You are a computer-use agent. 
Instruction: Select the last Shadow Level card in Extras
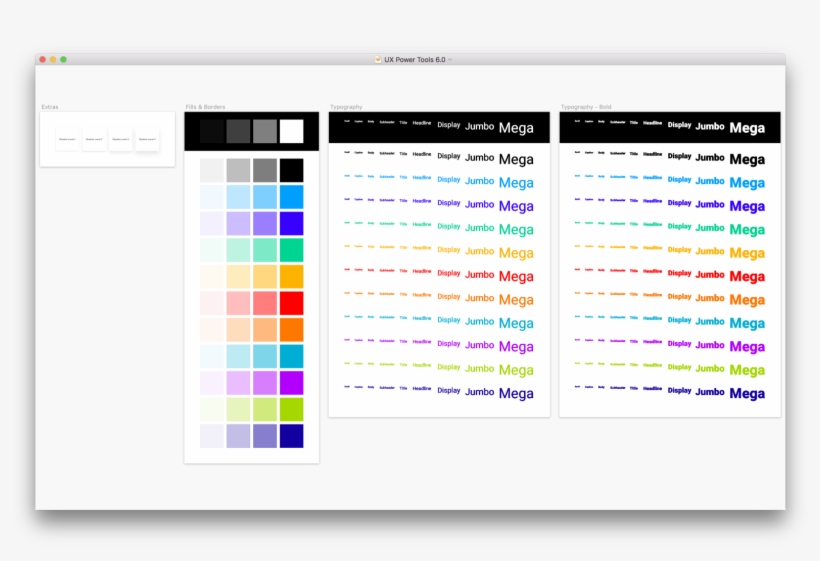point(147,140)
